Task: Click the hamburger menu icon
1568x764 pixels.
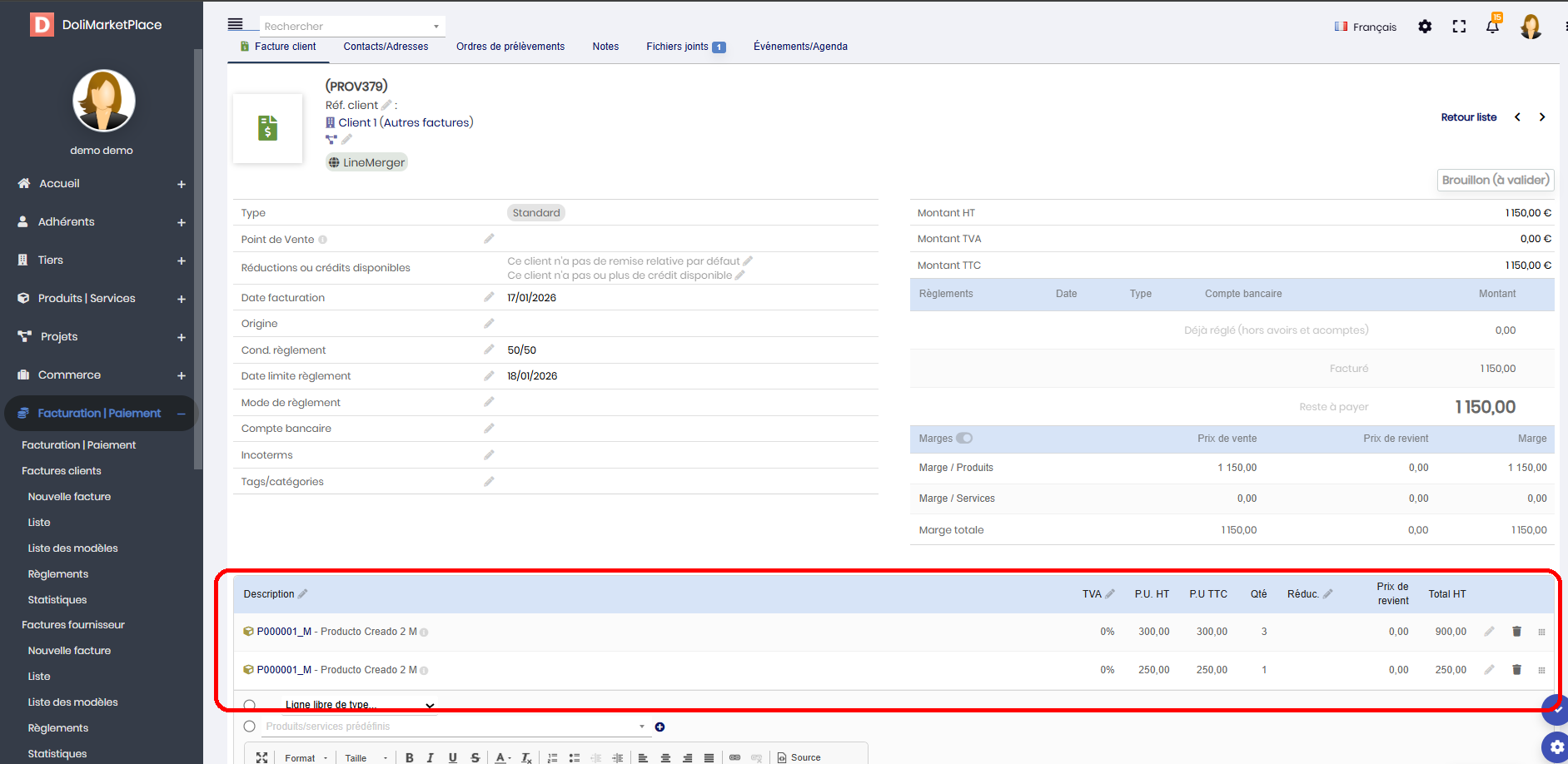Action: click(236, 25)
